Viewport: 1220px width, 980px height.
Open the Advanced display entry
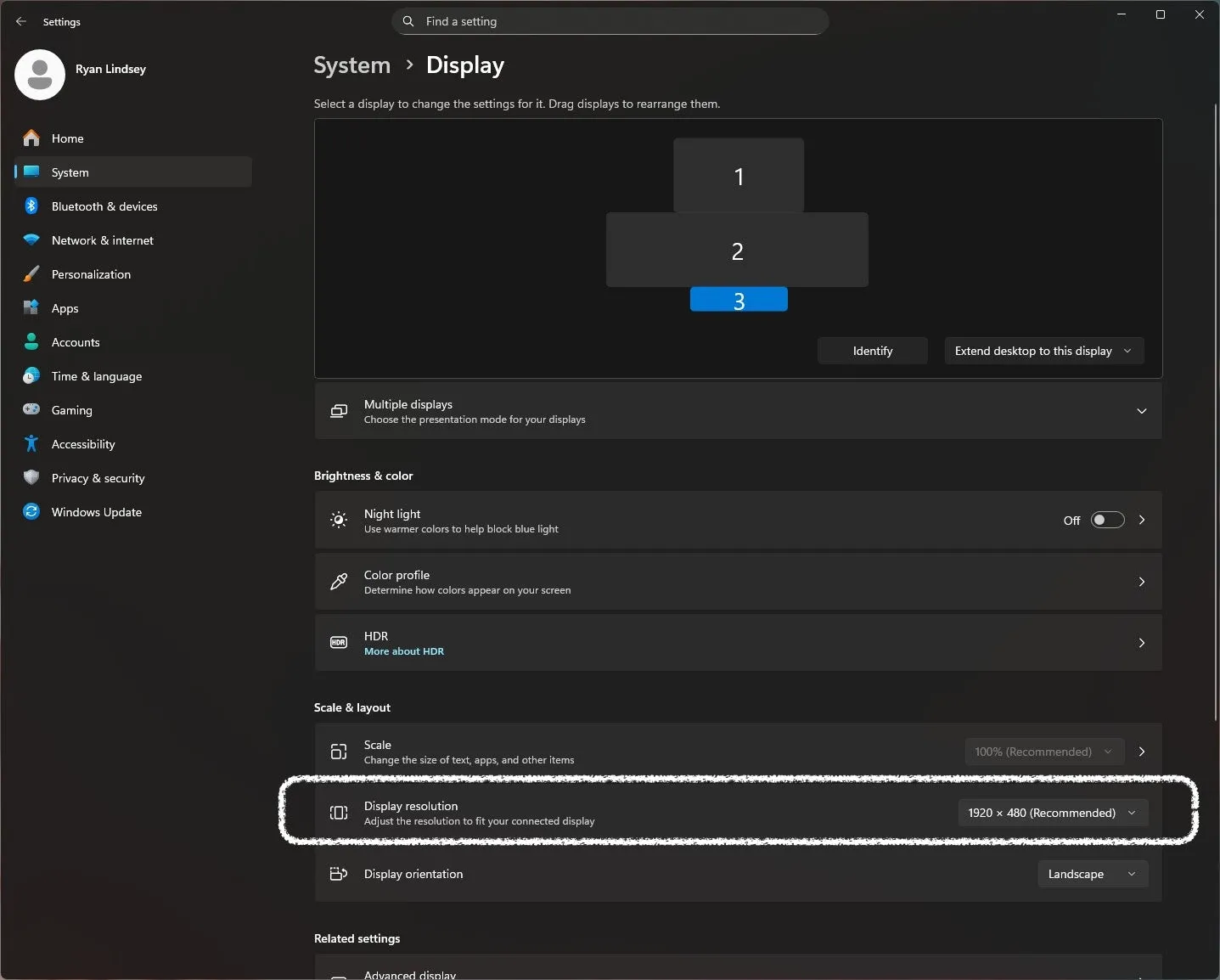(x=738, y=967)
